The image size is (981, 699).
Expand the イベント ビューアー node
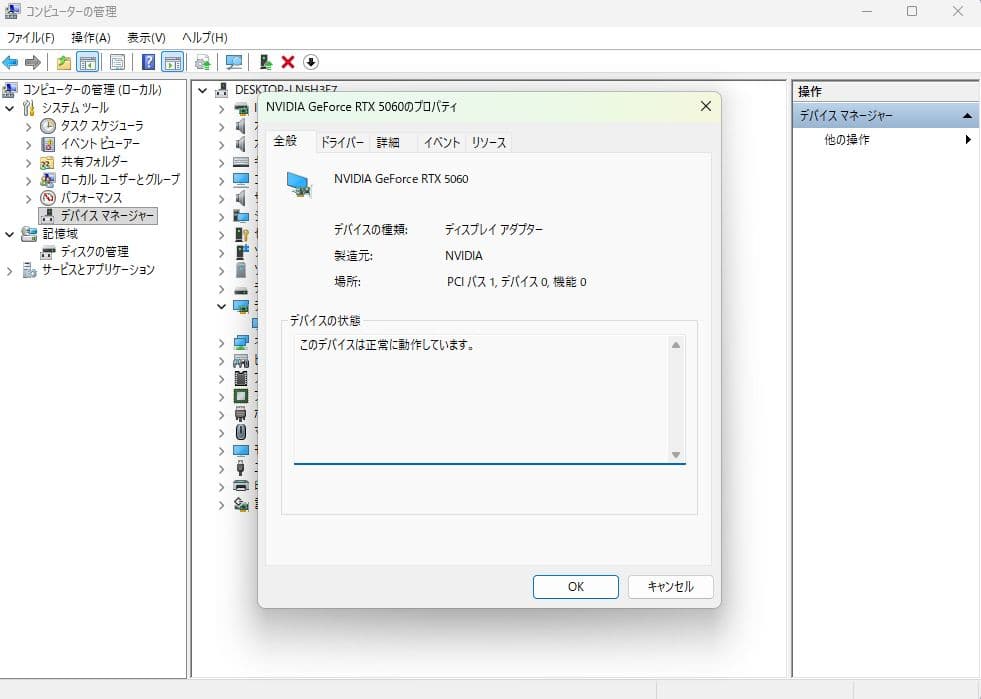click(28, 145)
